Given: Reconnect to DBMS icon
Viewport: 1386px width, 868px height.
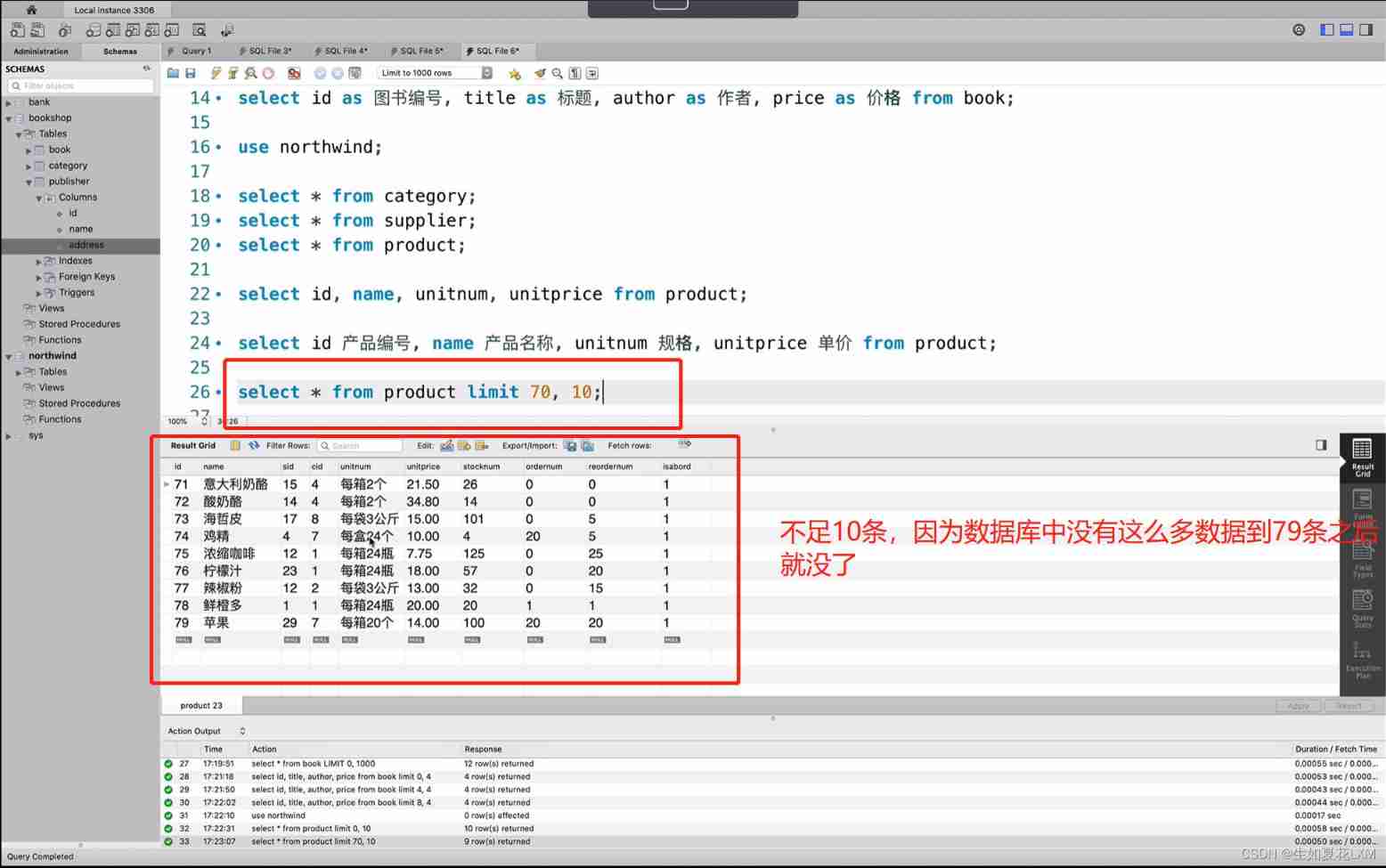Looking at the screenshot, I should pyautogui.click(x=227, y=30).
